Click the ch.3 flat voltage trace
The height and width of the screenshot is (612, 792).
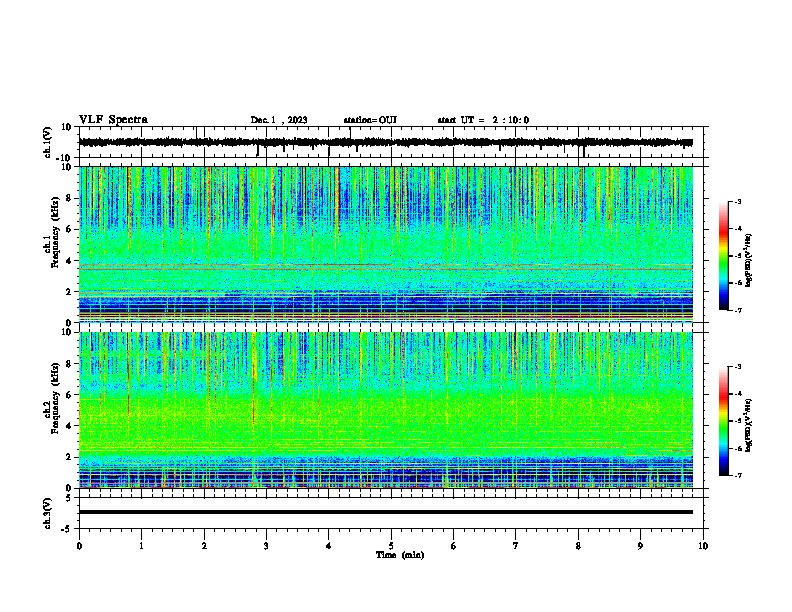pyautogui.click(x=385, y=512)
